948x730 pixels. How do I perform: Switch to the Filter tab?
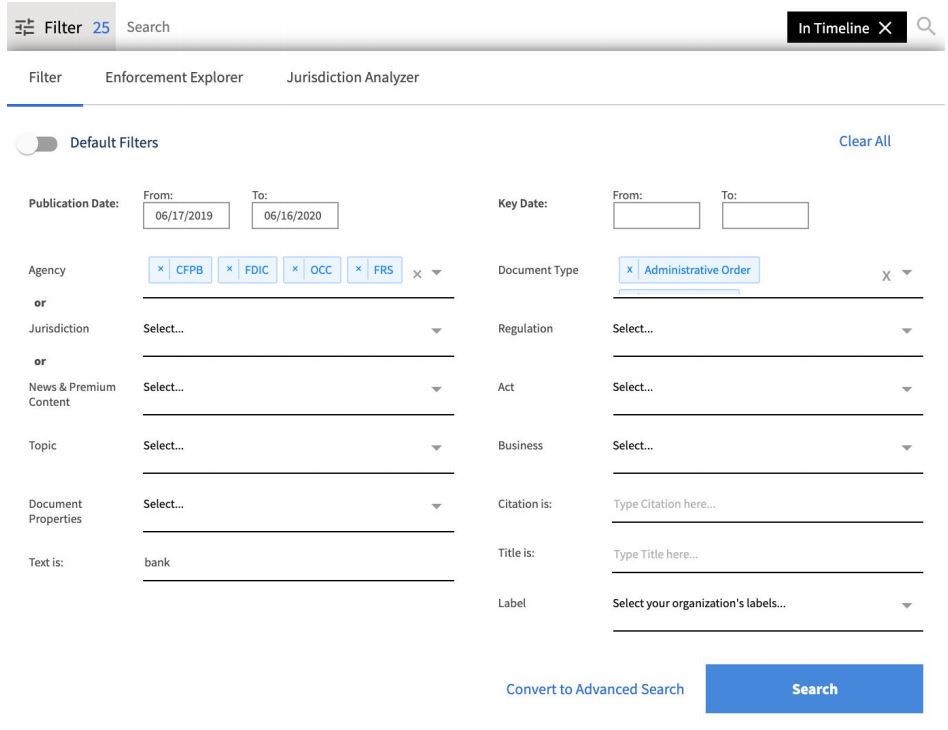(45, 77)
